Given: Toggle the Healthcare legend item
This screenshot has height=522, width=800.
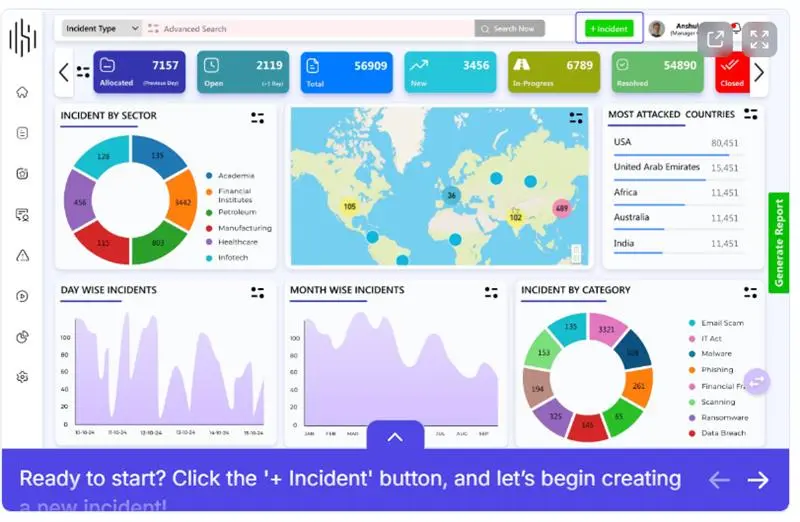Looking at the screenshot, I should (237, 242).
